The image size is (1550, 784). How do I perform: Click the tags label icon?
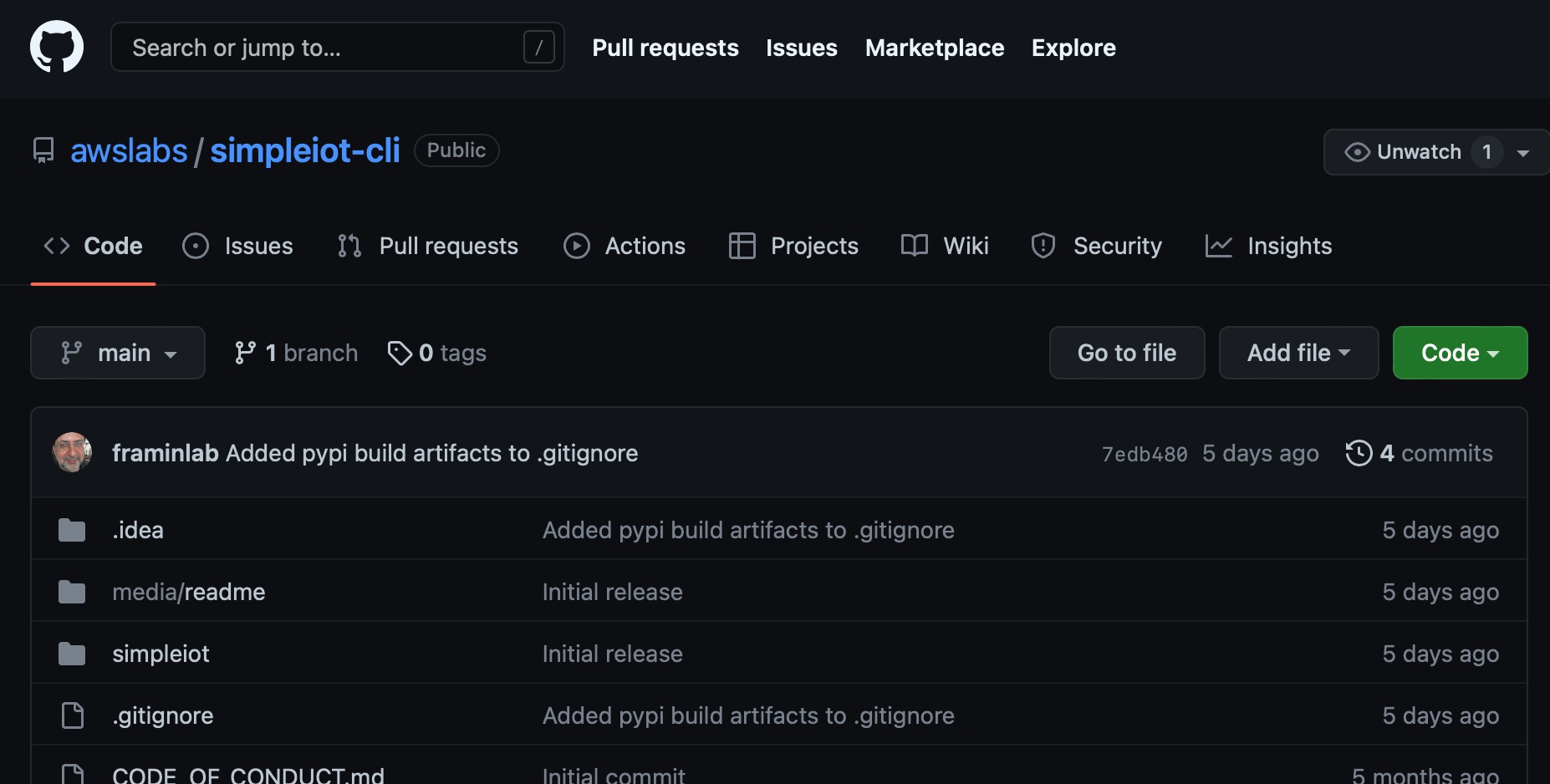pos(400,353)
